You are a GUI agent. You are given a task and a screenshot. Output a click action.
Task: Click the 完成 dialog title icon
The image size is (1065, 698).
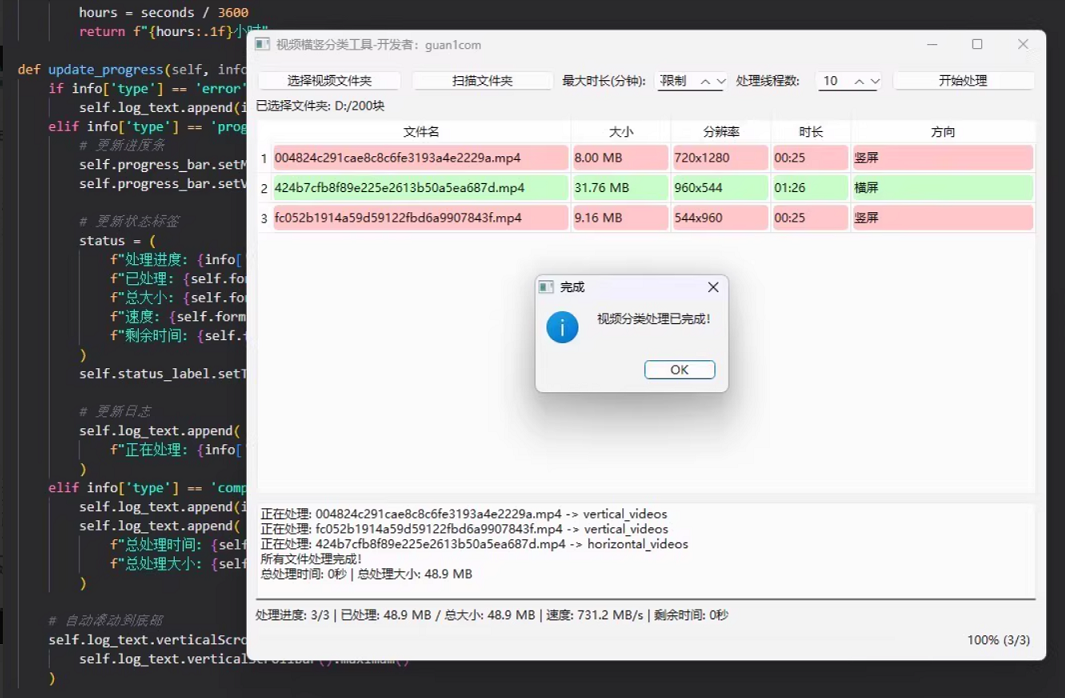(545, 287)
